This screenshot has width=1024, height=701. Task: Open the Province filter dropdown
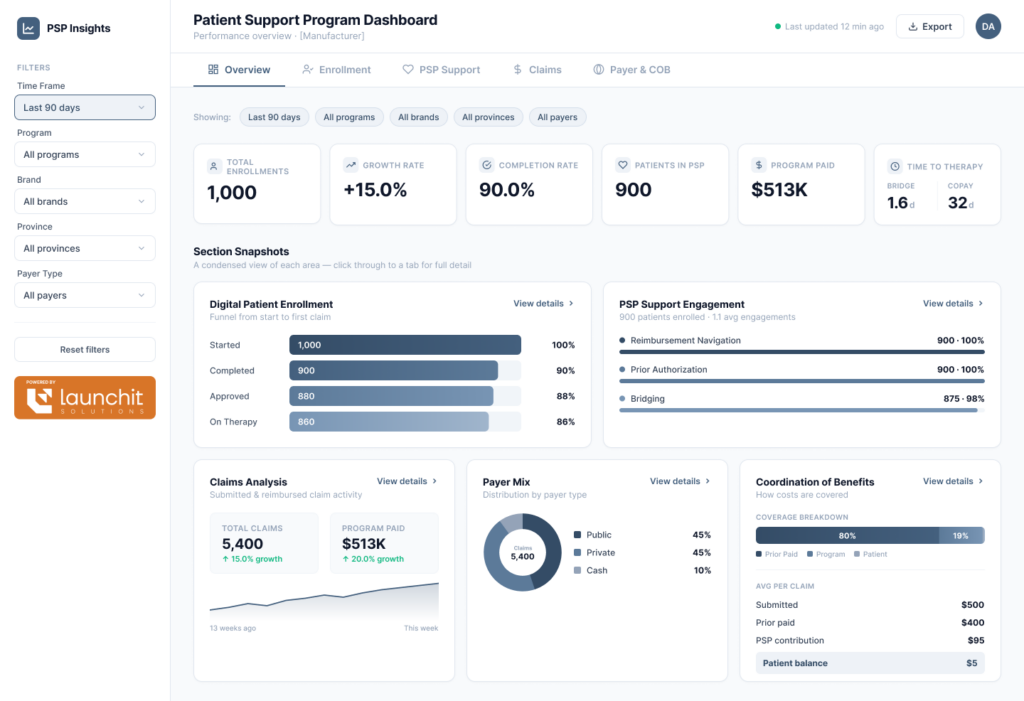[x=85, y=248]
